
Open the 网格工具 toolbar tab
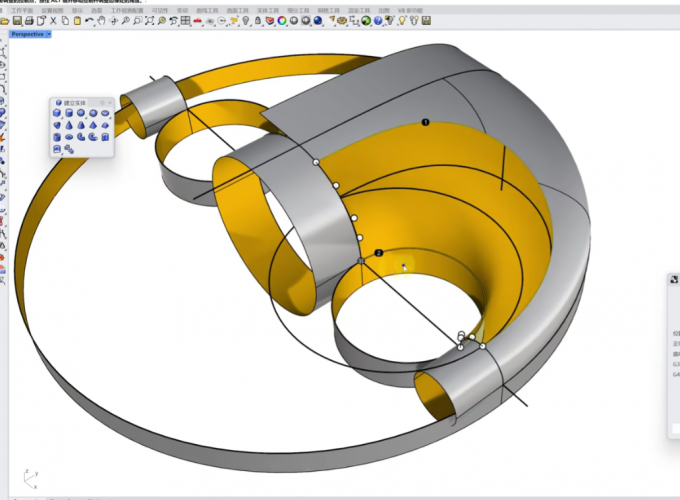coord(328,10)
